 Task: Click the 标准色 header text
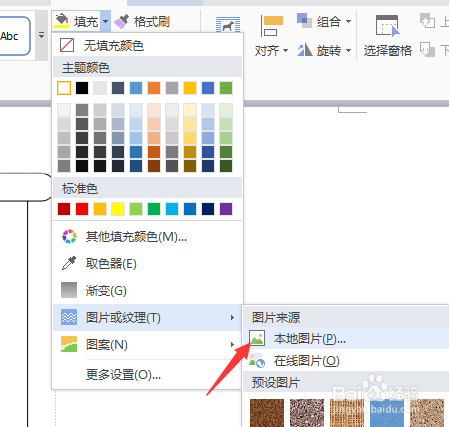click(x=80, y=189)
